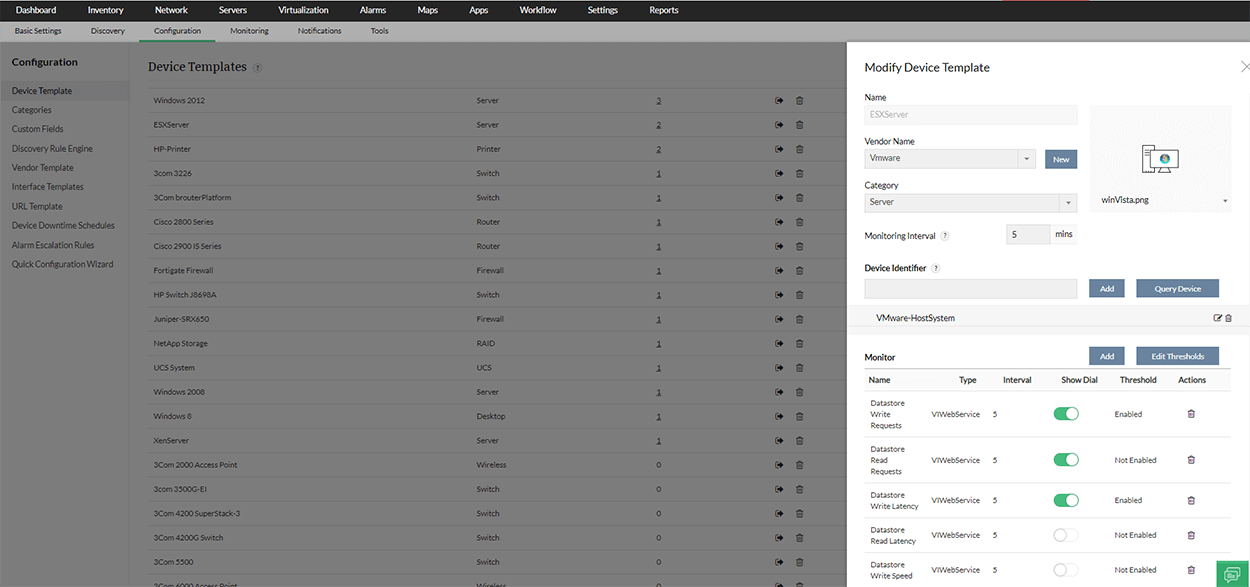Open the Vendor Name dropdown
1250x587 pixels.
click(x=1027, y=159)
